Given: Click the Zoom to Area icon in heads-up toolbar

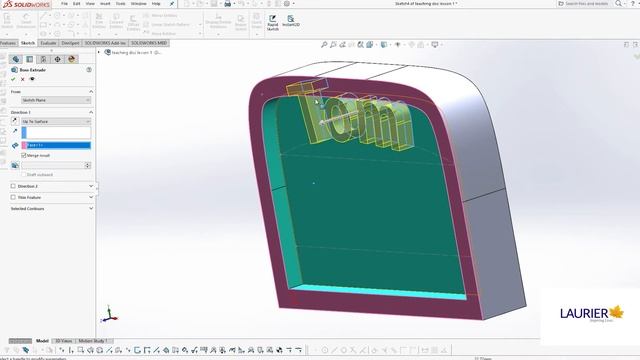Looking at the screenshot, I should [x=333, y=44].
